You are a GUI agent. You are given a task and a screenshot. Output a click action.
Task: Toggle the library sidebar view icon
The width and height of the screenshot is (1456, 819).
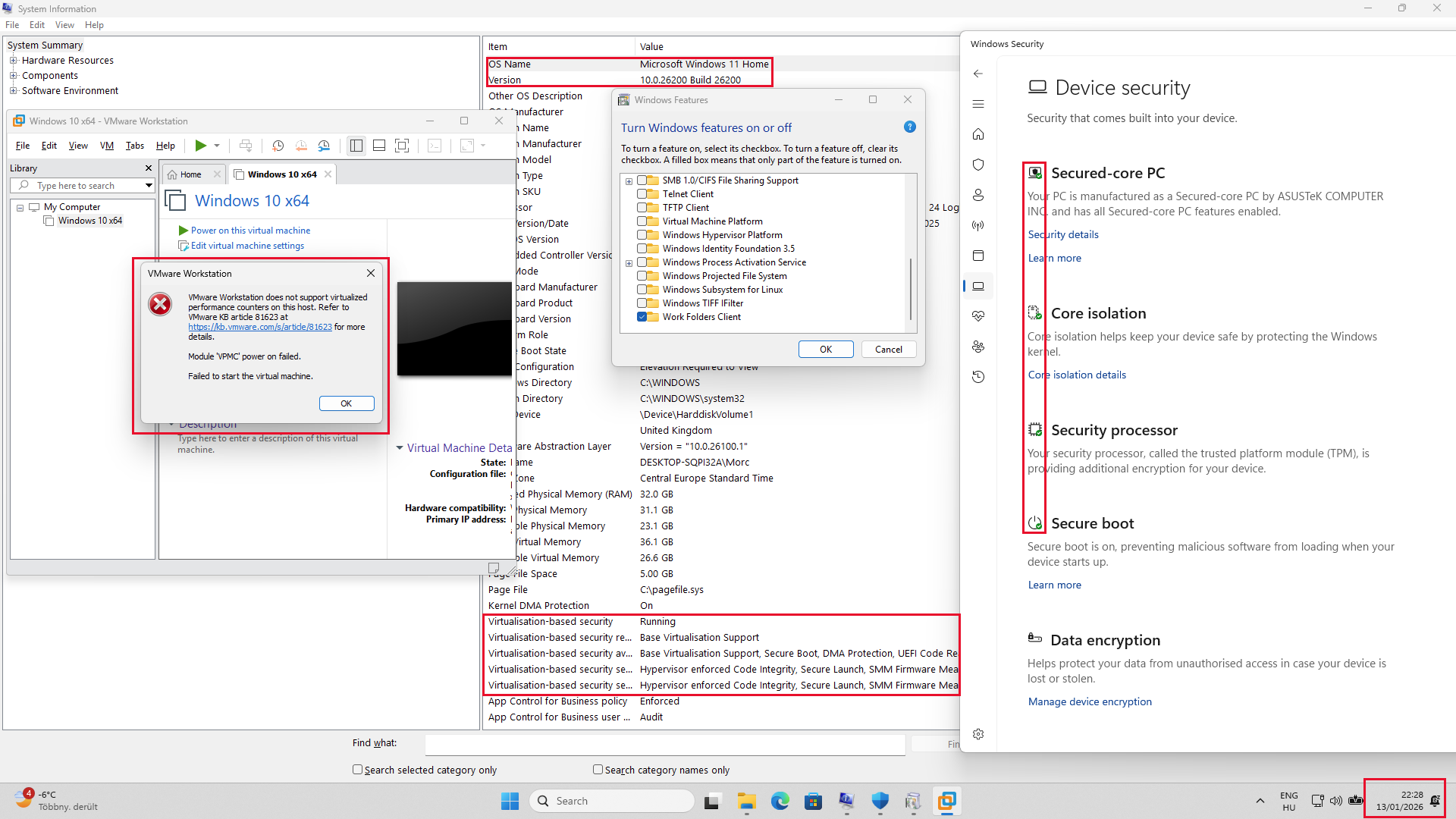click(x=356, y=146)
